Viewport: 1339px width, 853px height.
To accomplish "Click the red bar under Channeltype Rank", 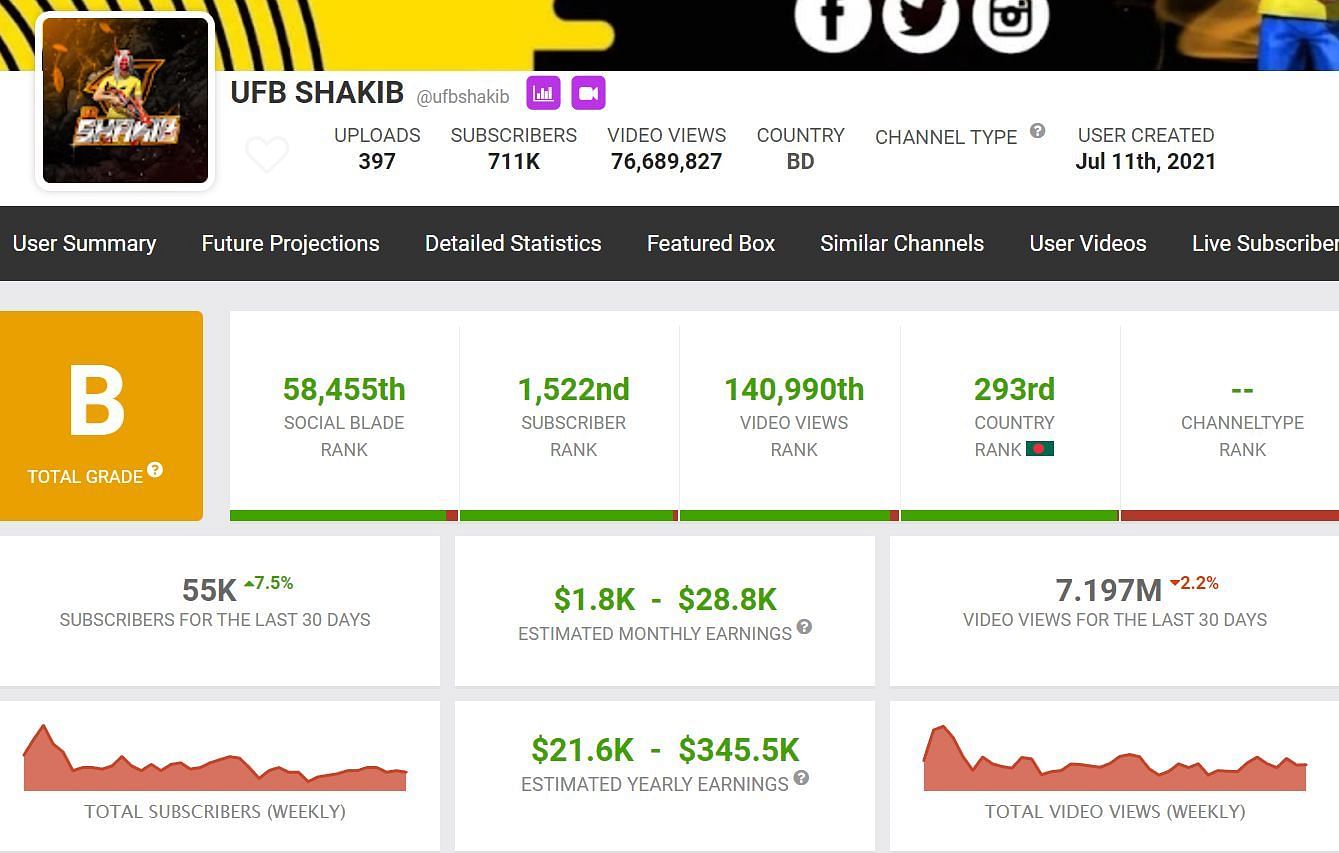I will click(1230, 516).
